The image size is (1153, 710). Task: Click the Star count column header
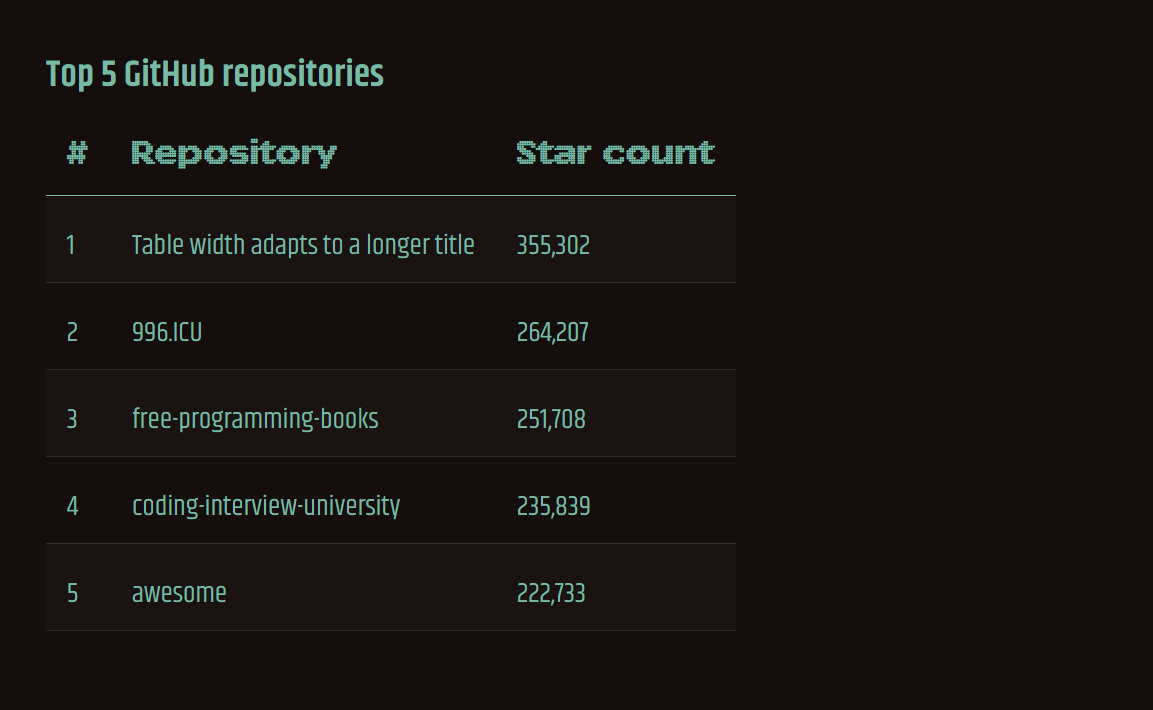click(x=615, y=153)
